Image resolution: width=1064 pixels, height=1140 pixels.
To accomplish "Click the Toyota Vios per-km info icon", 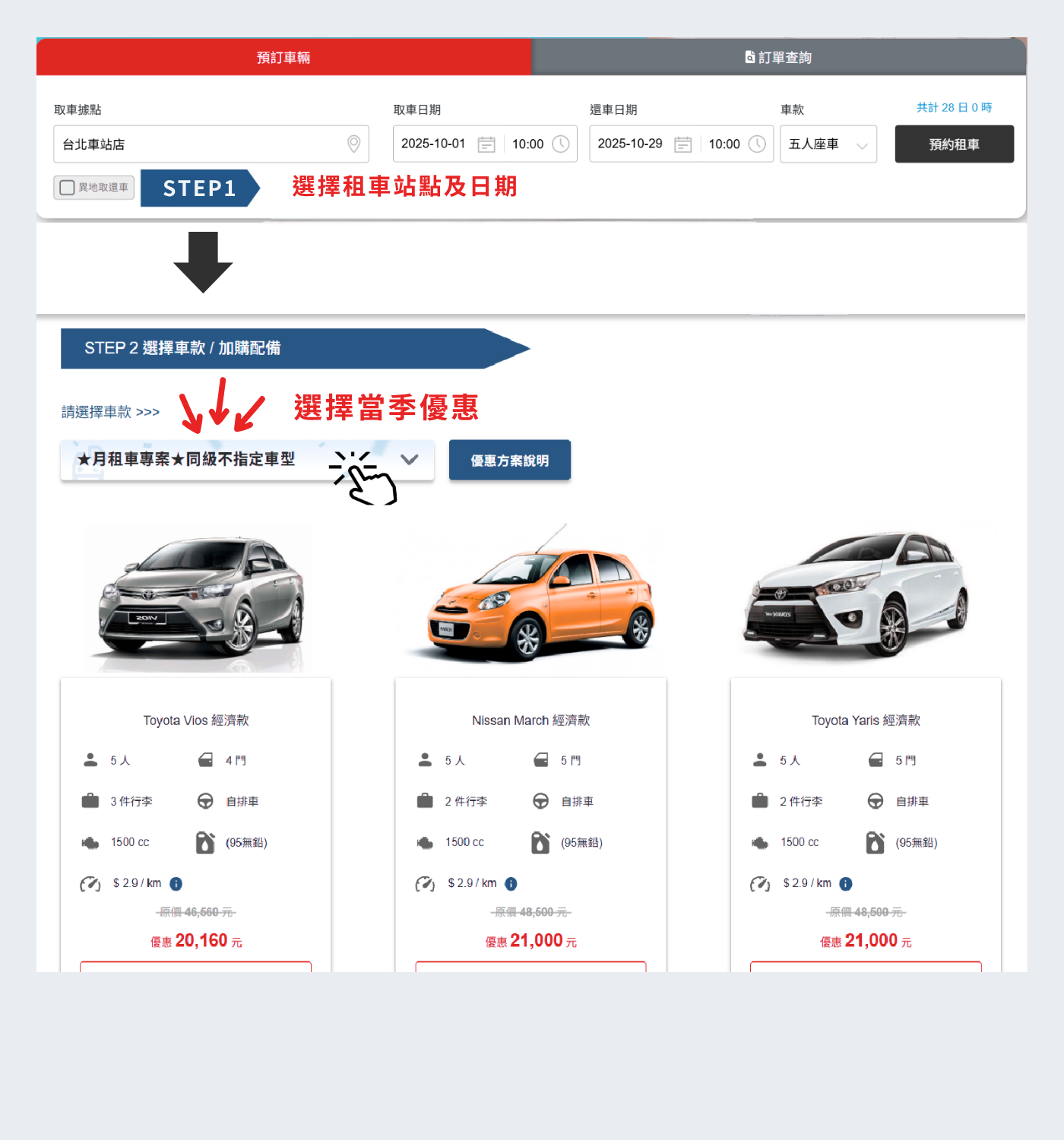I will click(176, 883).
